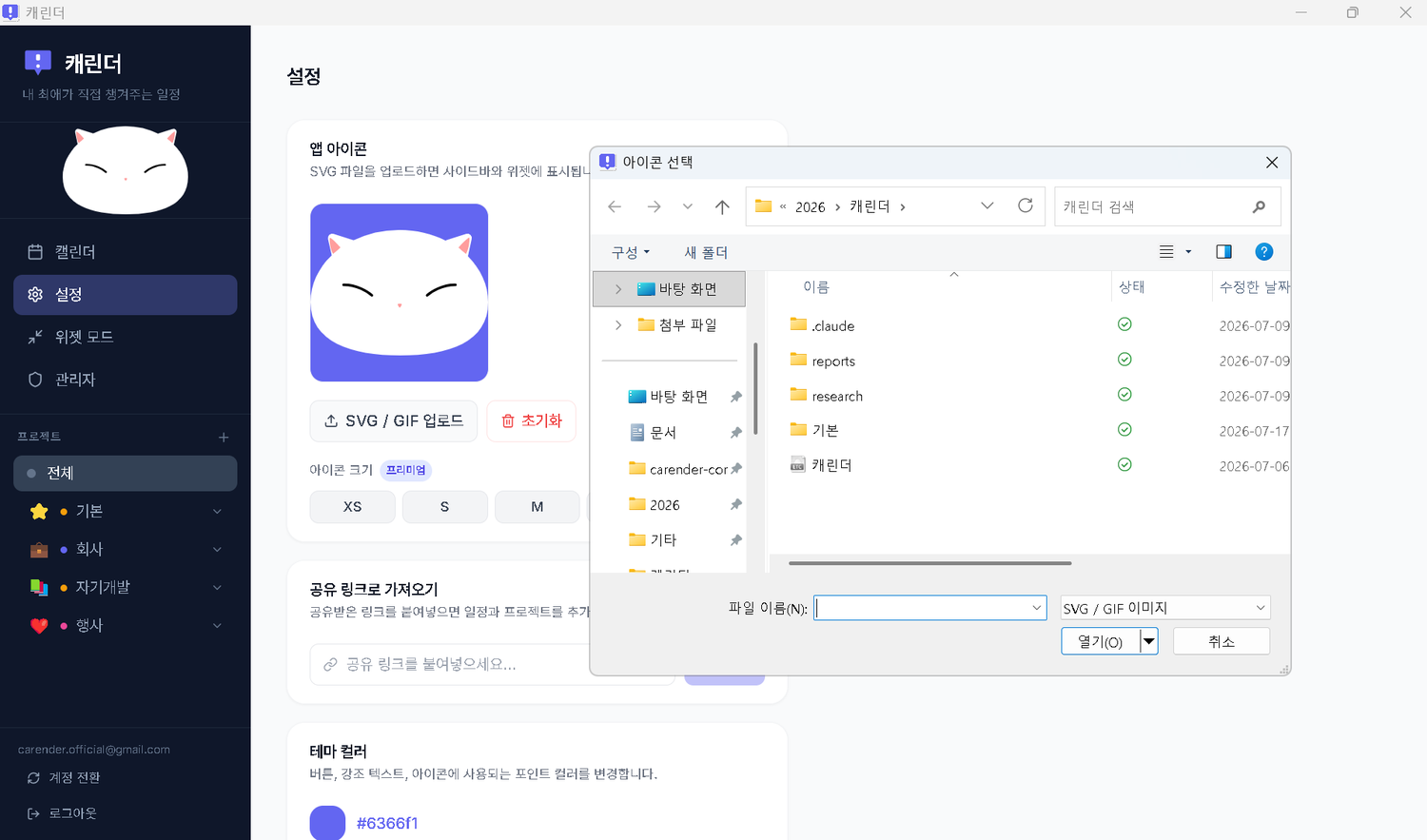Open the 캘린더 calendar sidebar item

pos(125,252)
